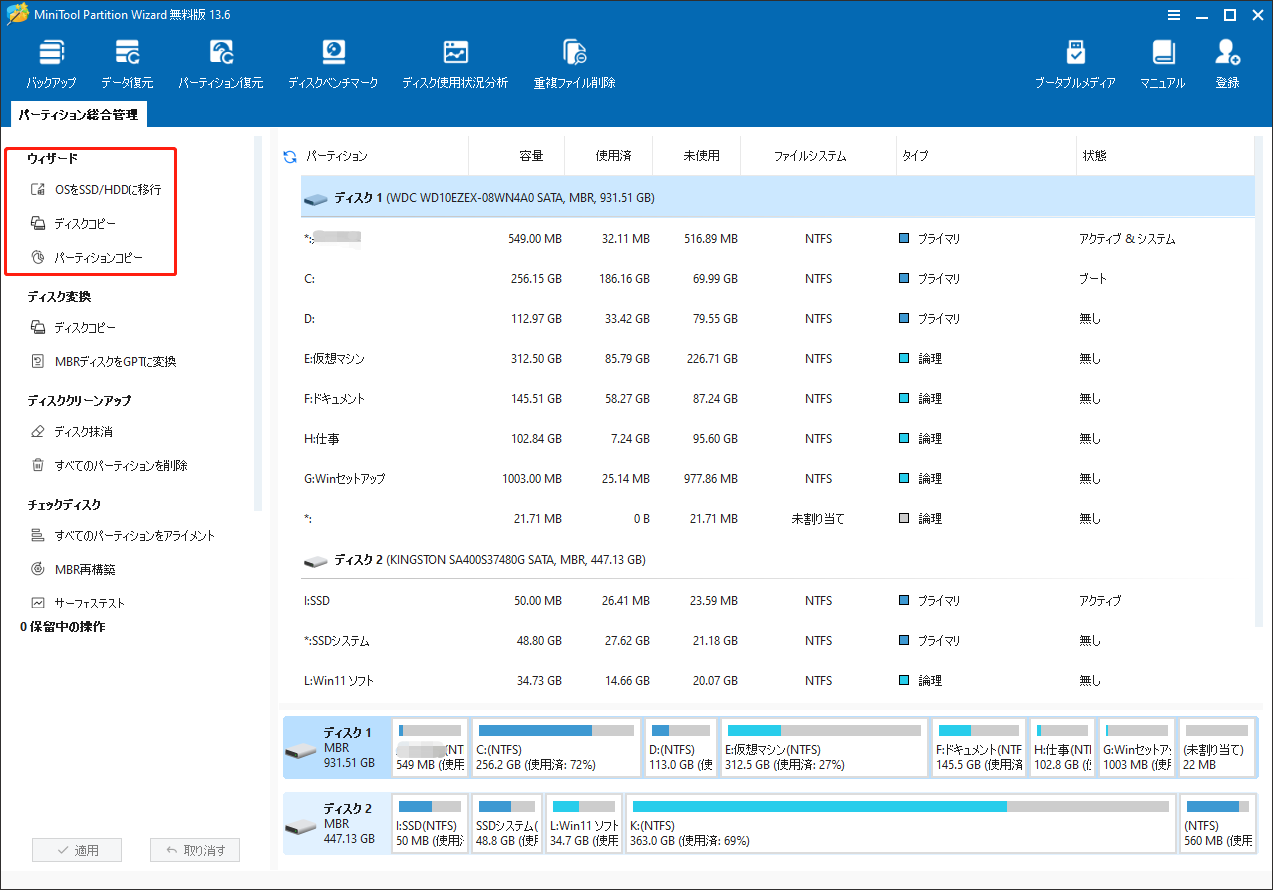
Task: Sort by the 使用済 column header
Action: [x=615, y=156]
